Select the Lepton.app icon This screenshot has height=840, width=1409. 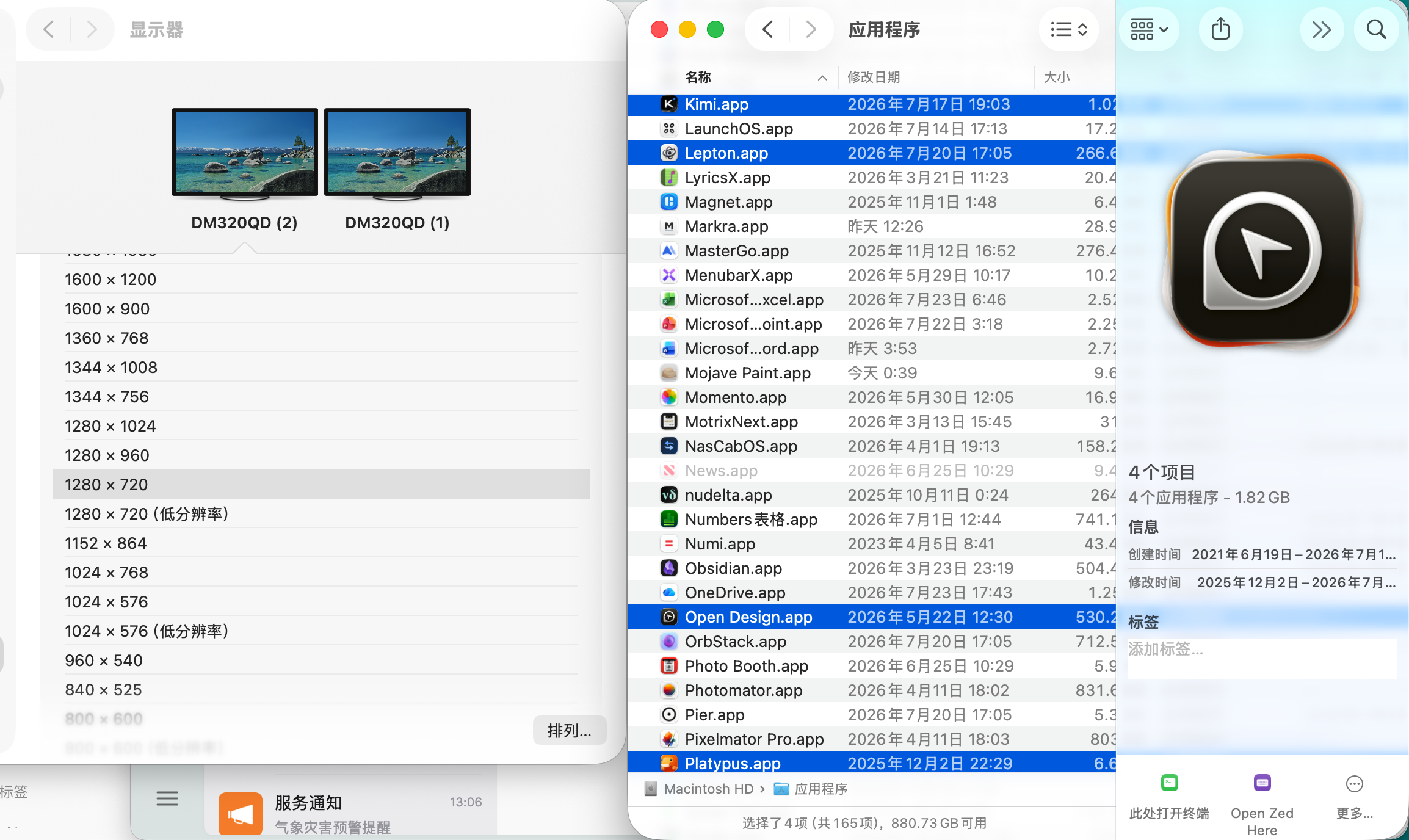pos(669,153)
